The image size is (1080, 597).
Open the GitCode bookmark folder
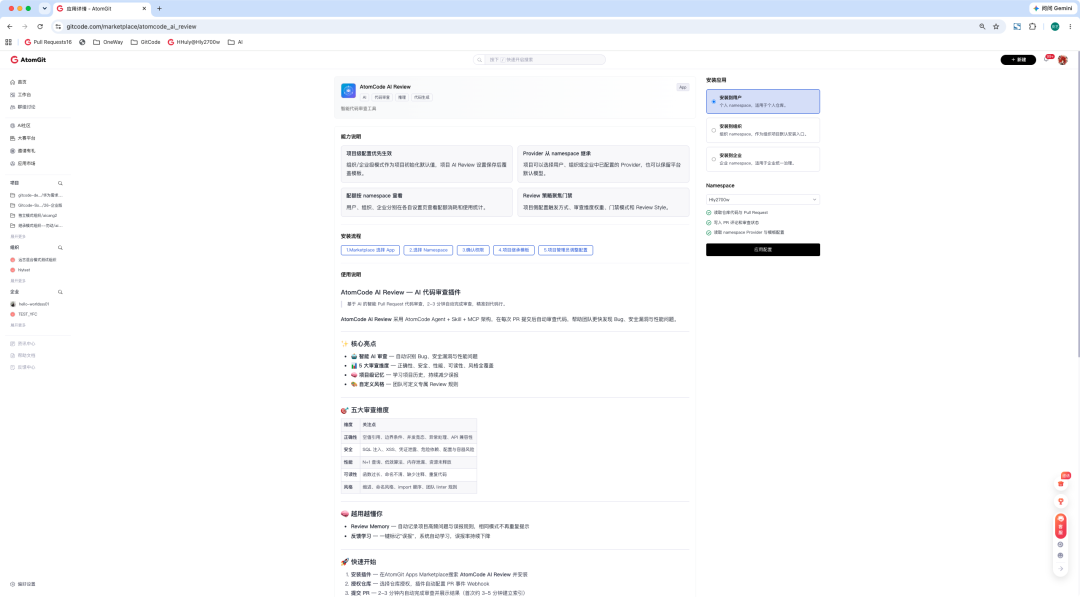[145, 42]
